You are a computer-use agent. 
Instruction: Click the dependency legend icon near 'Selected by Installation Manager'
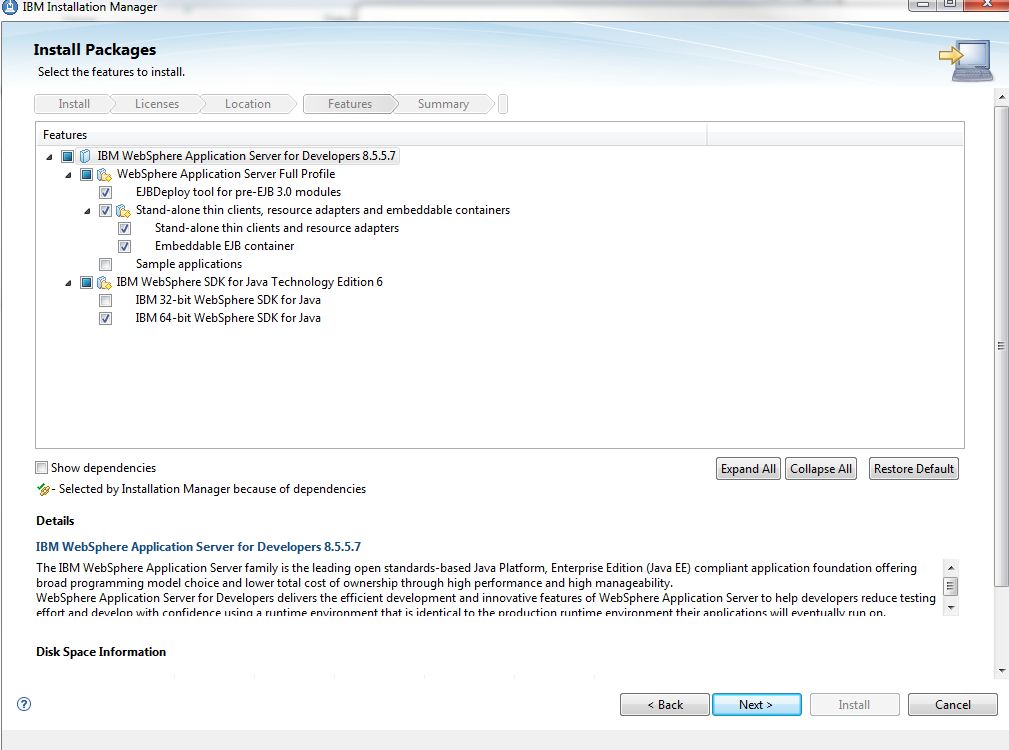43,489
